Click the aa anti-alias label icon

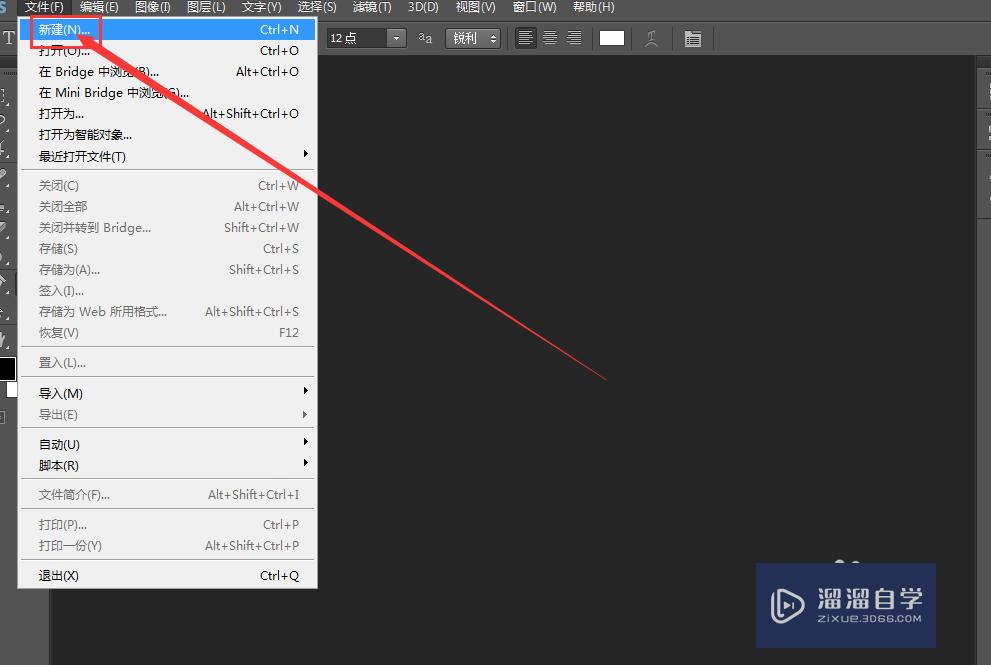coord(425,38)
